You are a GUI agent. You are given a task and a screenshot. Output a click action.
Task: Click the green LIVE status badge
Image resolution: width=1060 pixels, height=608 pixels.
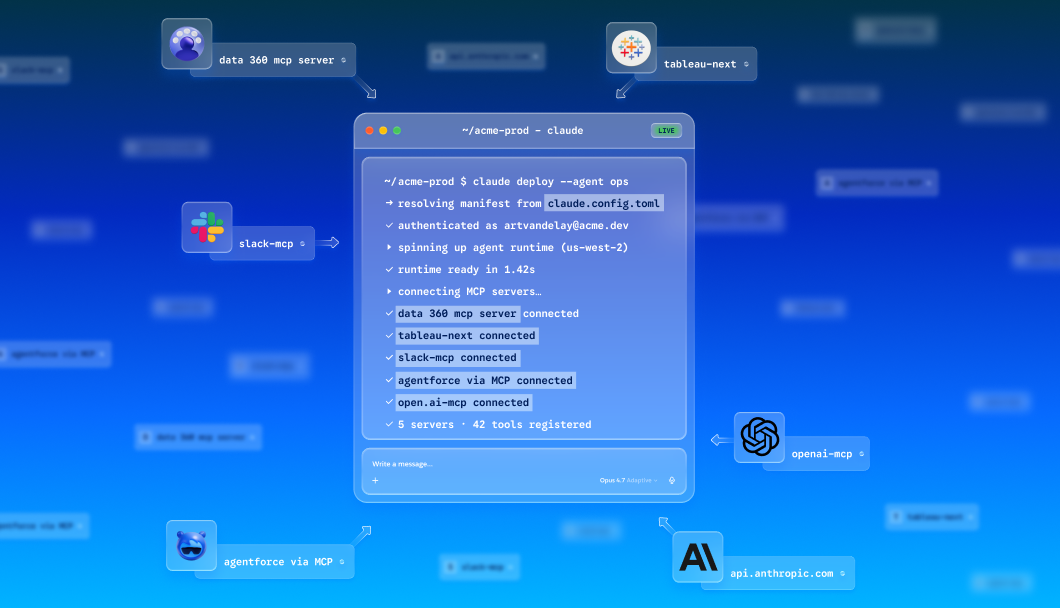point(666,131)
